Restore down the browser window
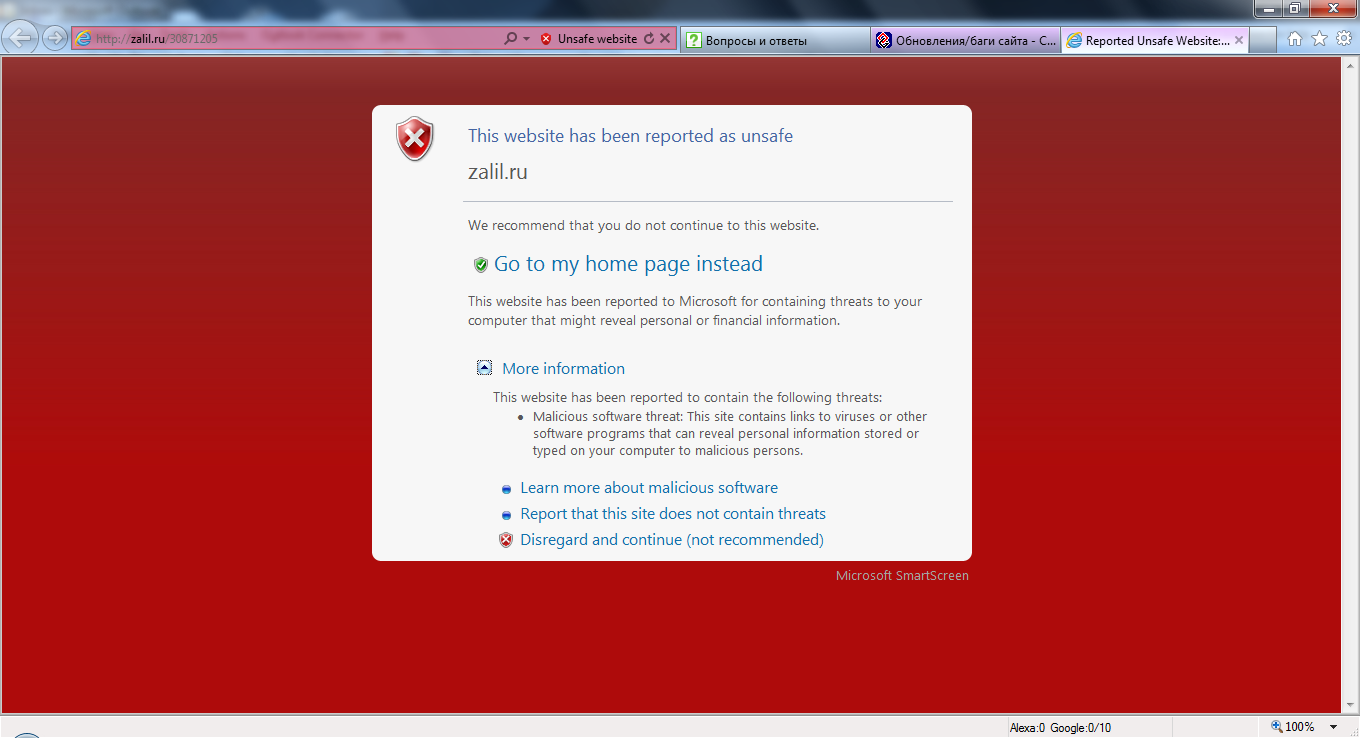1360x738 pixels. [1295, 8]
